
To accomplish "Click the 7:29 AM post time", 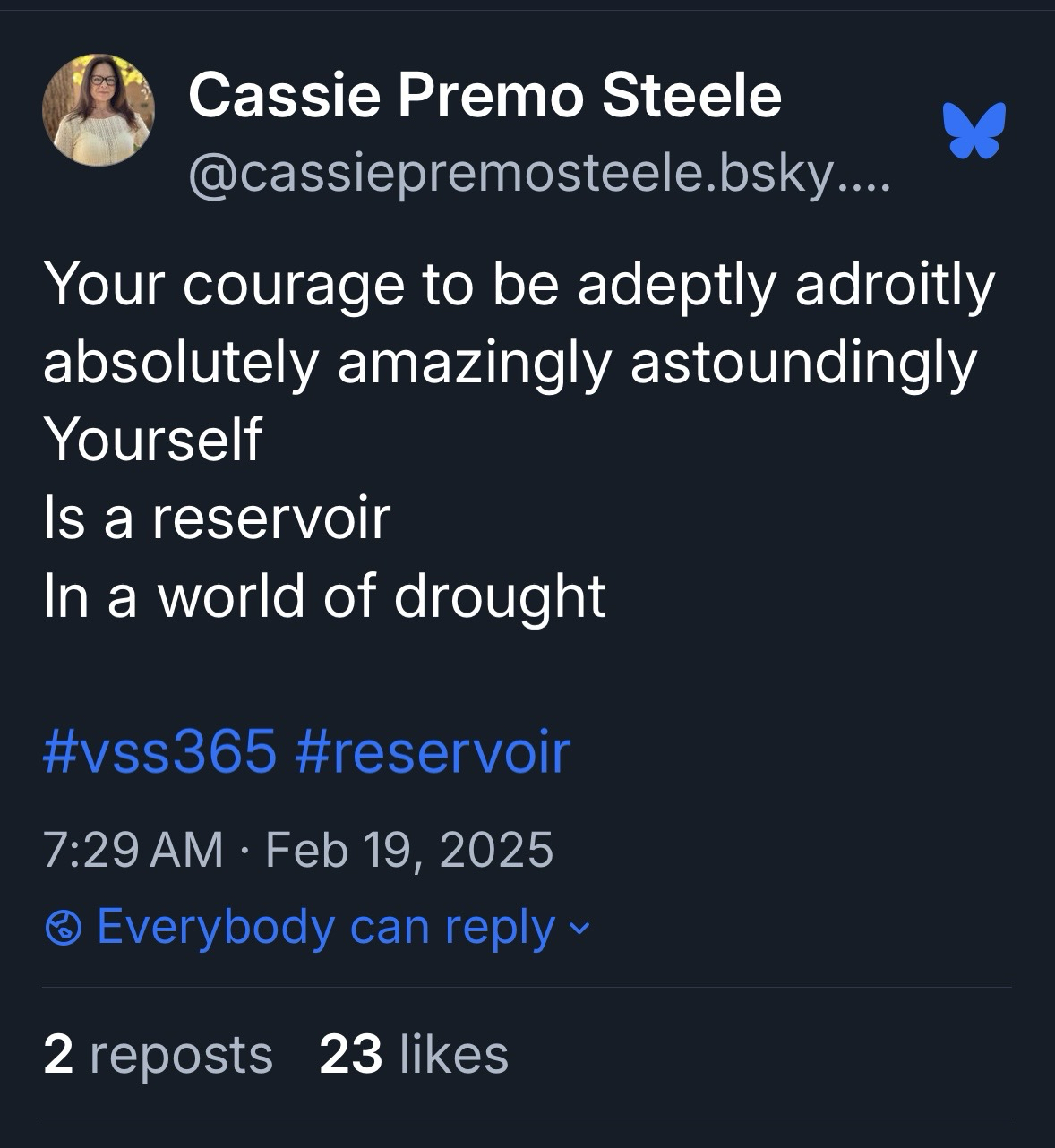I will click(133, 849).
